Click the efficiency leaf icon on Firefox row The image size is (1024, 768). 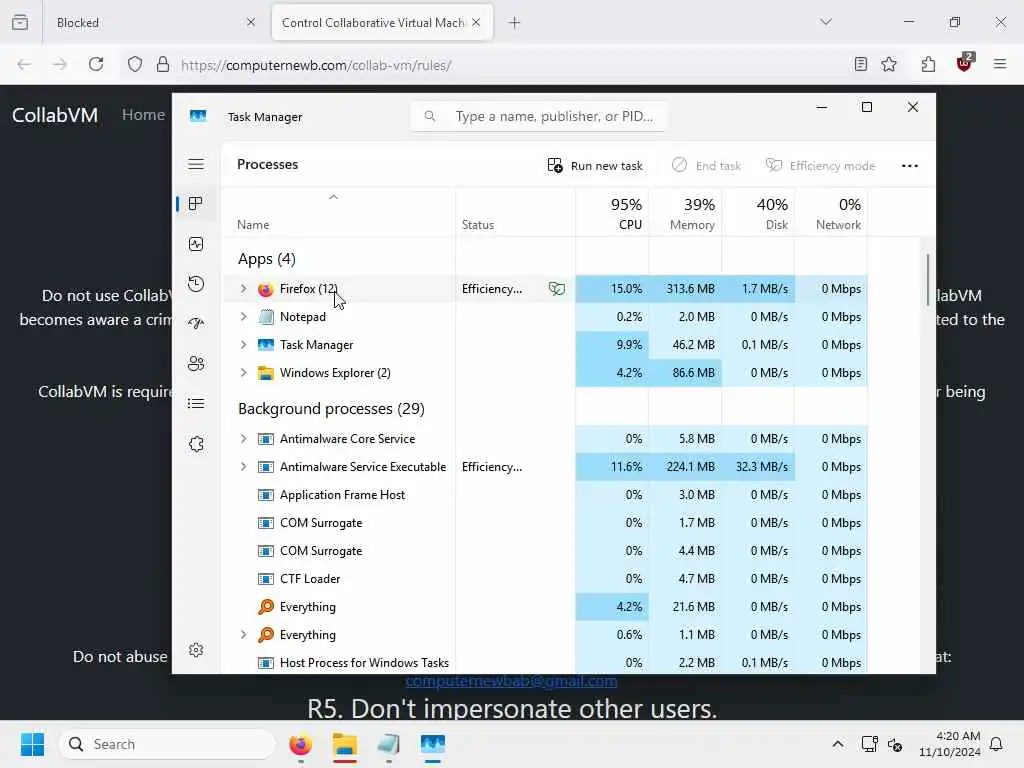[556, 289]
